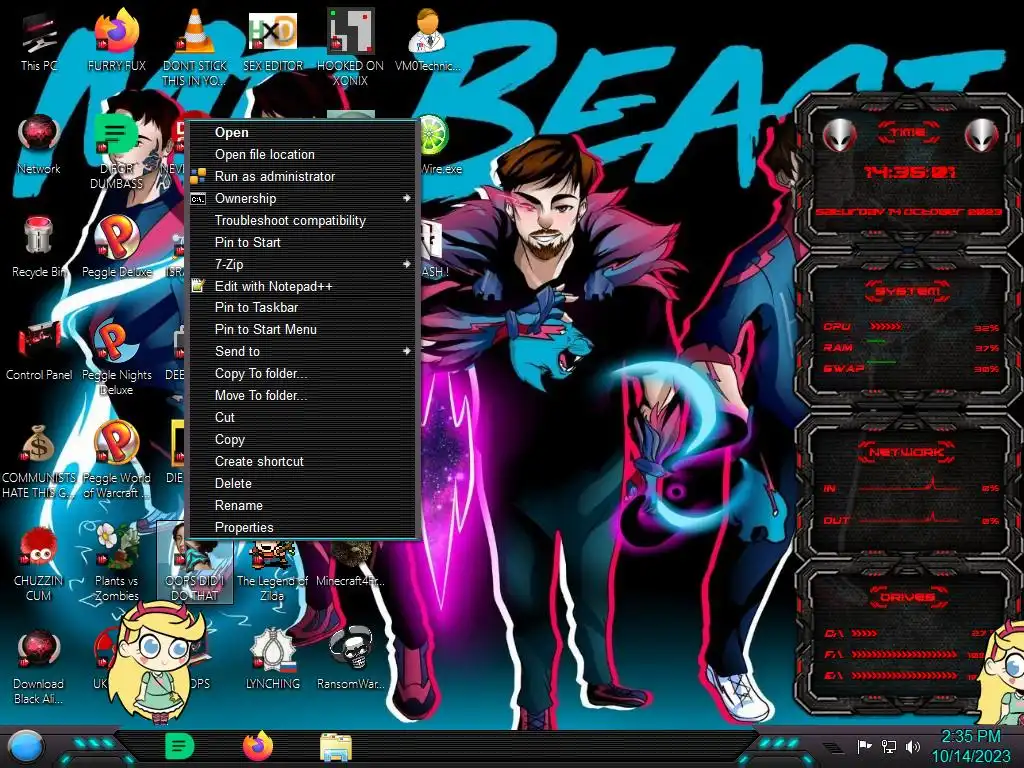Select the money bag game icon
Screen dimensions: 1024x768
click(x=39, y=461)
